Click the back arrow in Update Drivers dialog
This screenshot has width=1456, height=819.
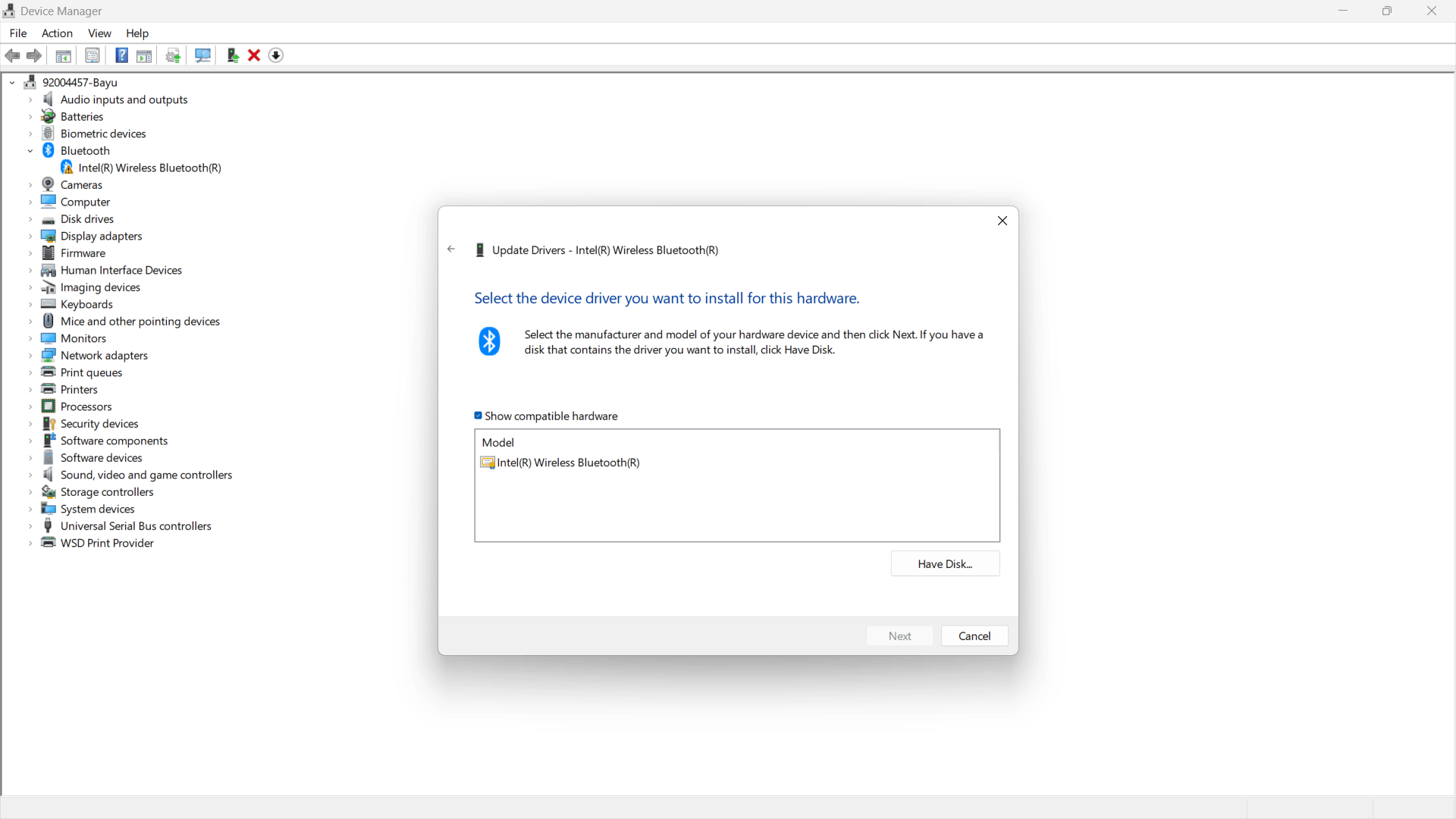point(451,249)
